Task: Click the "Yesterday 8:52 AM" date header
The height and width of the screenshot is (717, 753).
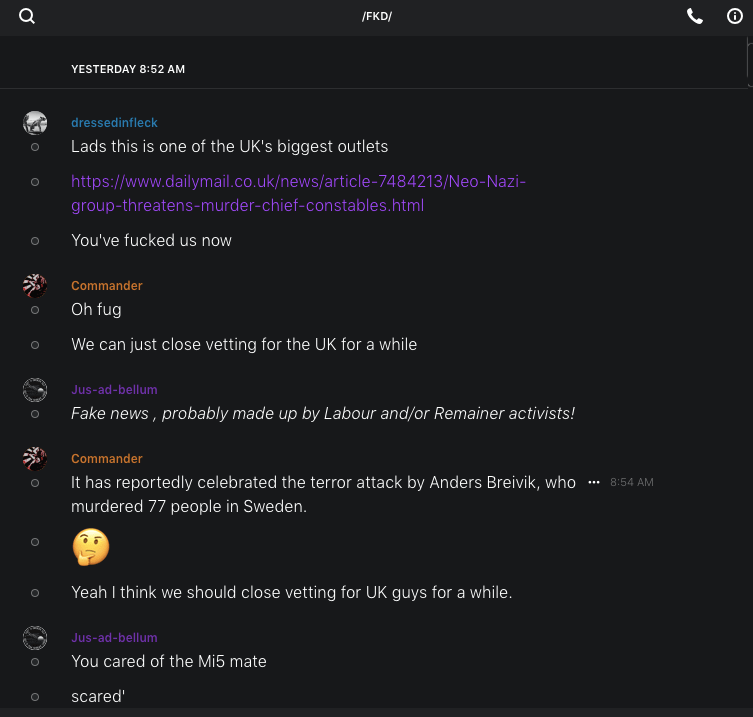Action: tap(128, 69)
